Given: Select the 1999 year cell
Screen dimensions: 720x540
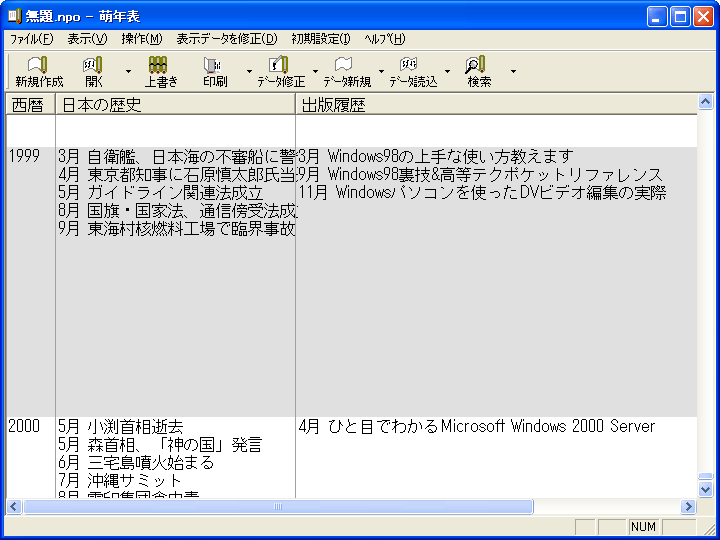Looking at the screenshot, I should coord(24,156).
